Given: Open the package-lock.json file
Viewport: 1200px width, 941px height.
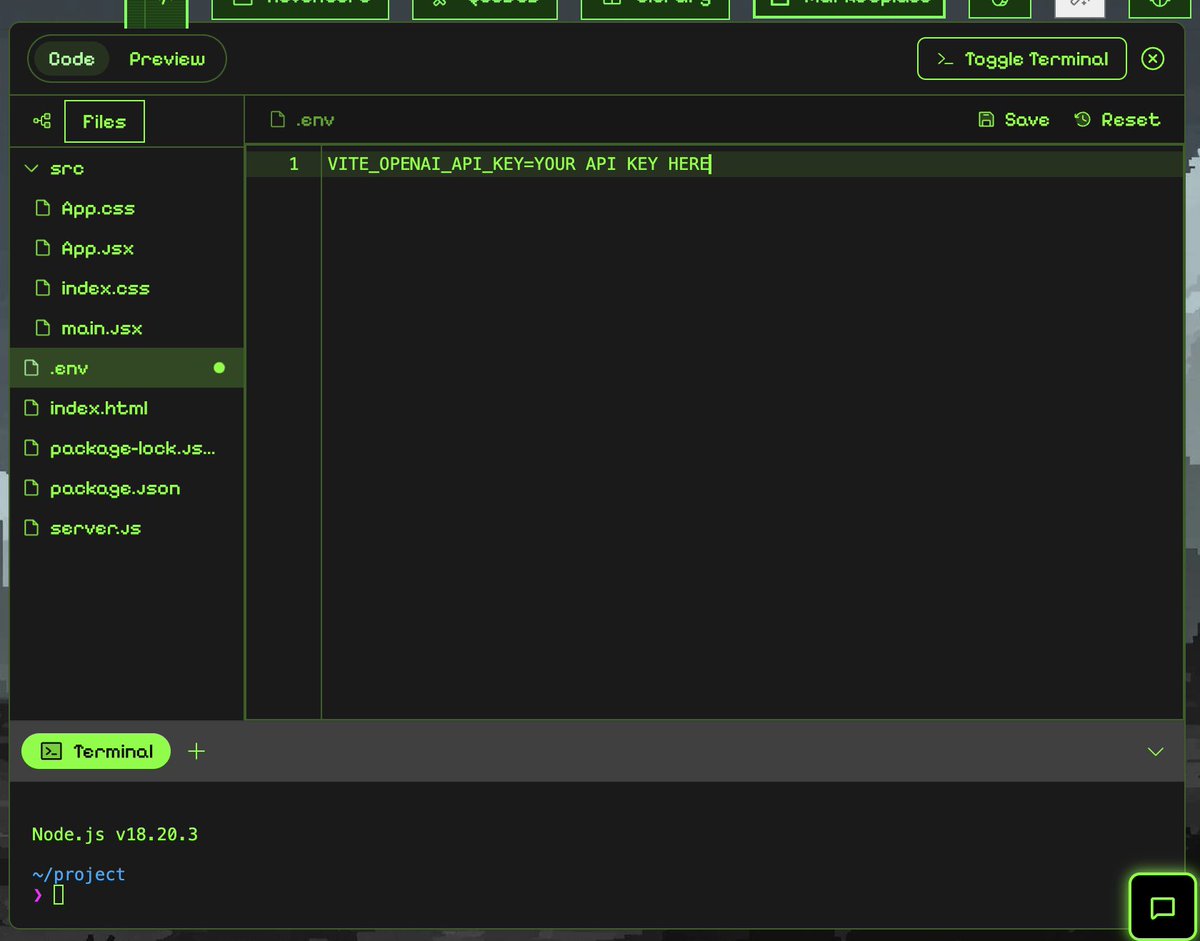Looking at the screenshot, I should click(127, 448).
